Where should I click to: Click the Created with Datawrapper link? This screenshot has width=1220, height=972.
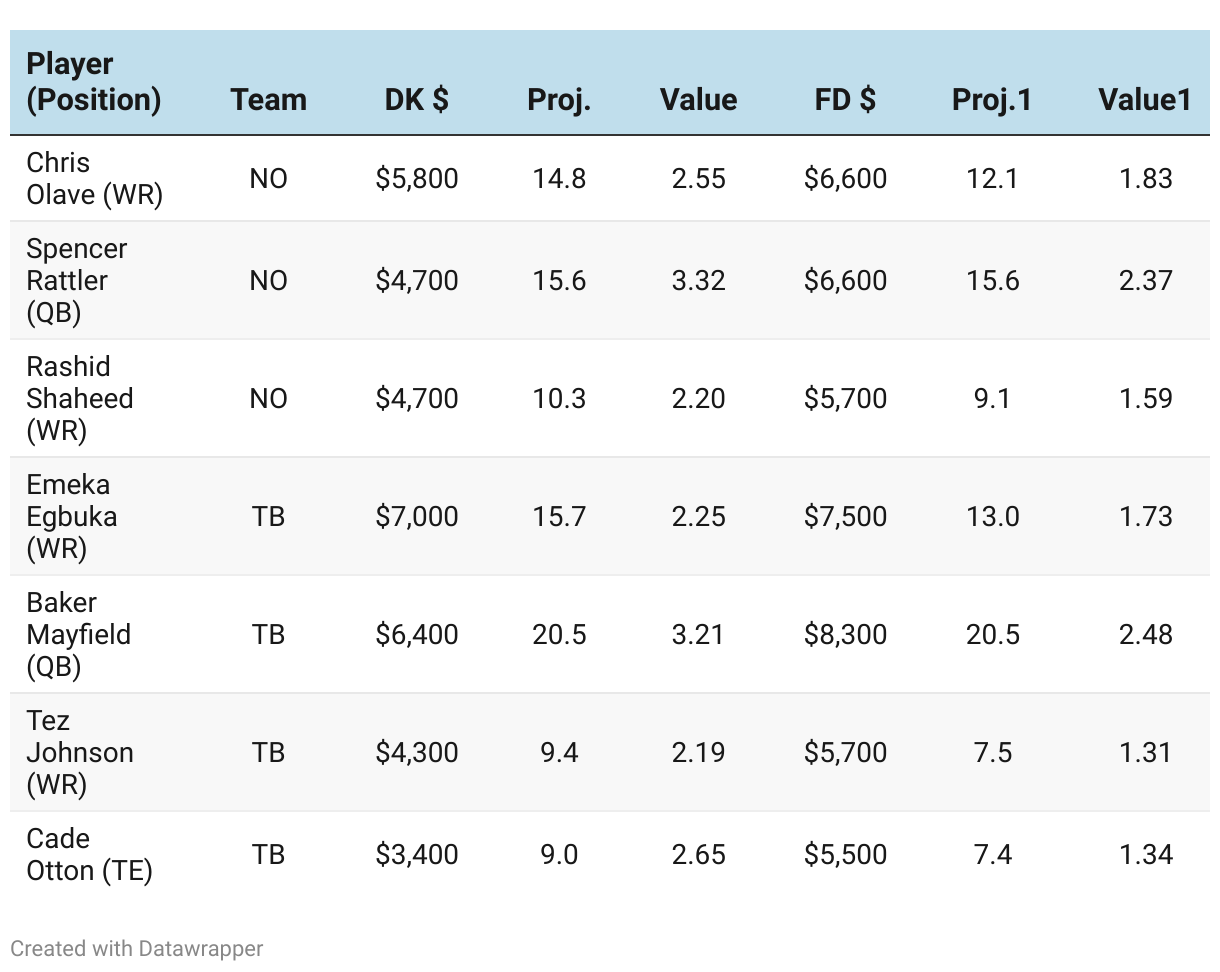(137, 948)
